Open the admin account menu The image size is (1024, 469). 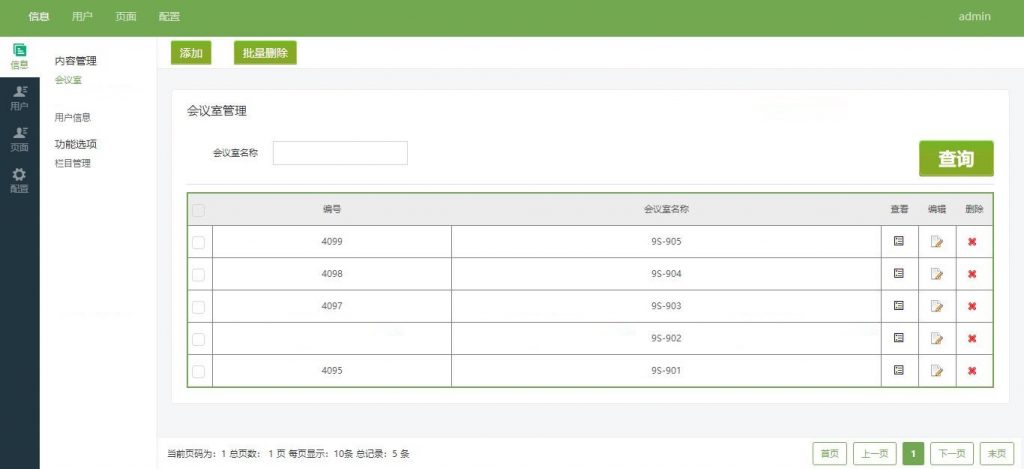(x=974, y=17)
